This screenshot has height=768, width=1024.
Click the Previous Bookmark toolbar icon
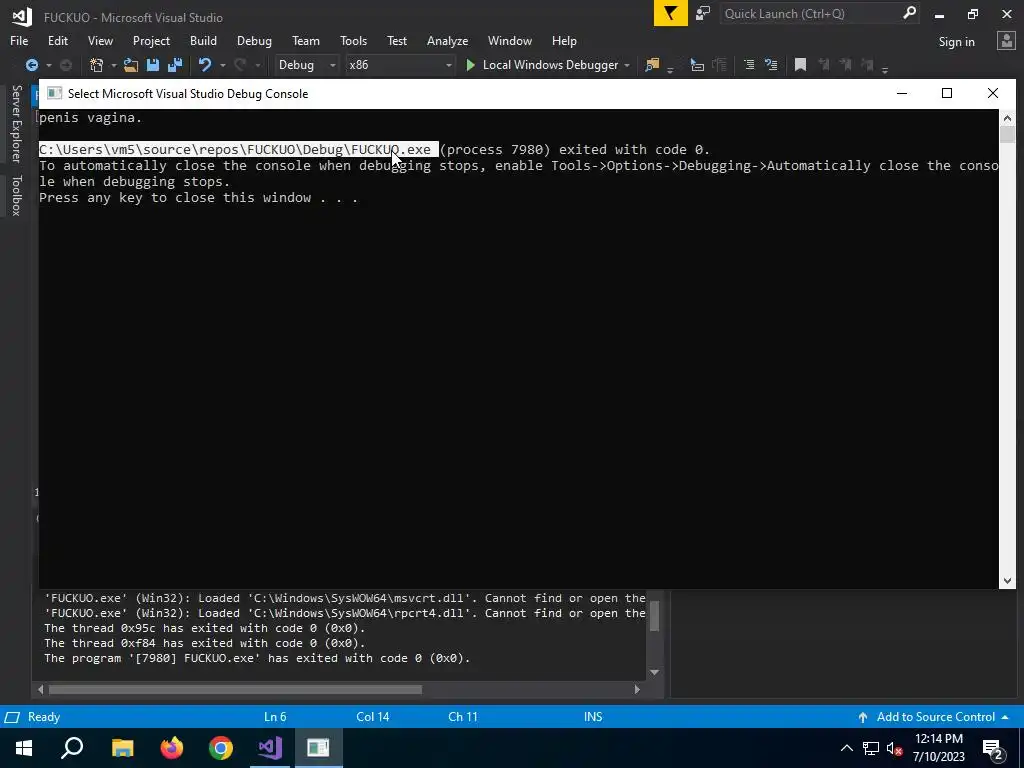coord(824,65)
